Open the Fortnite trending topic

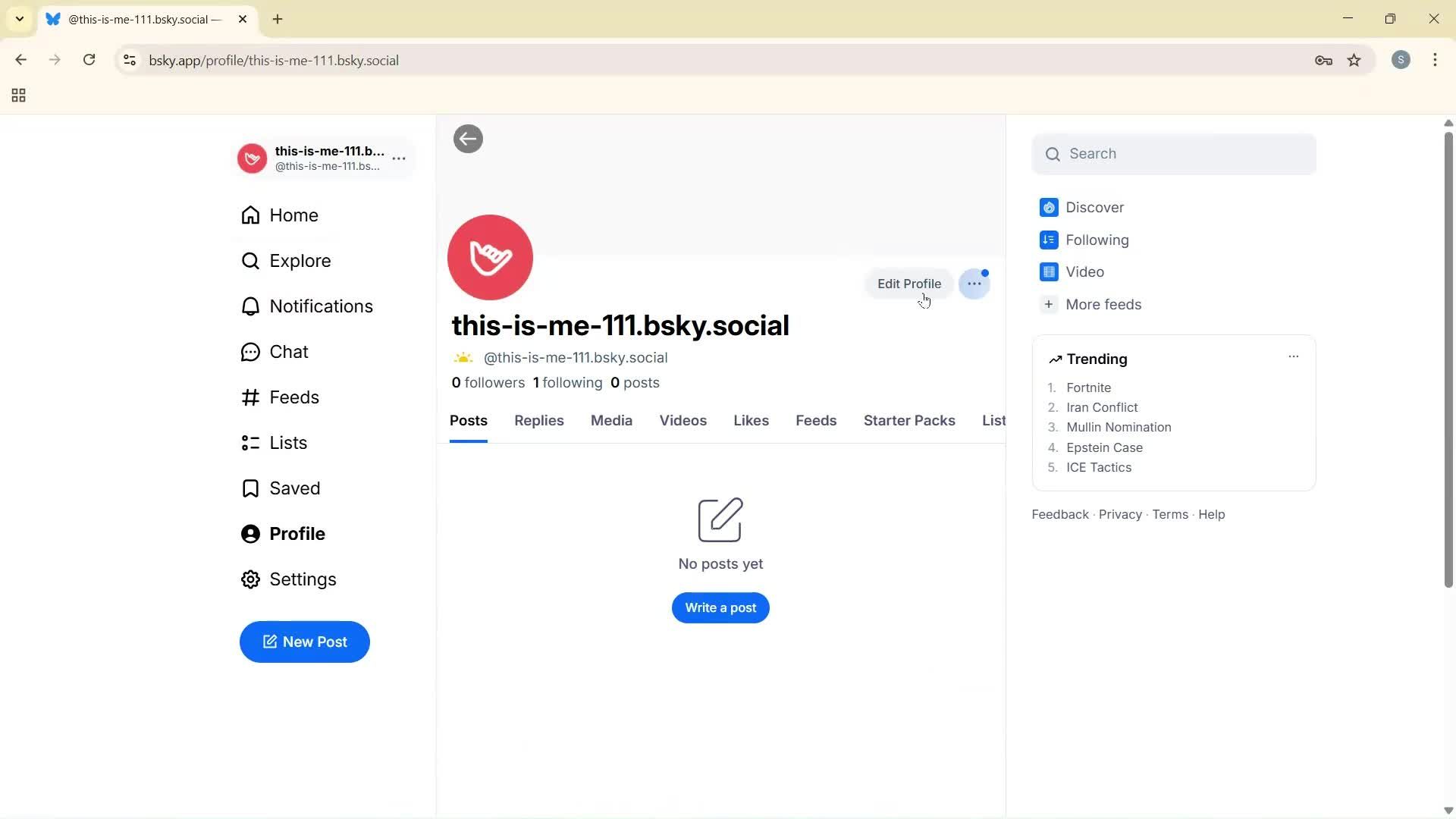point(1087,388)
